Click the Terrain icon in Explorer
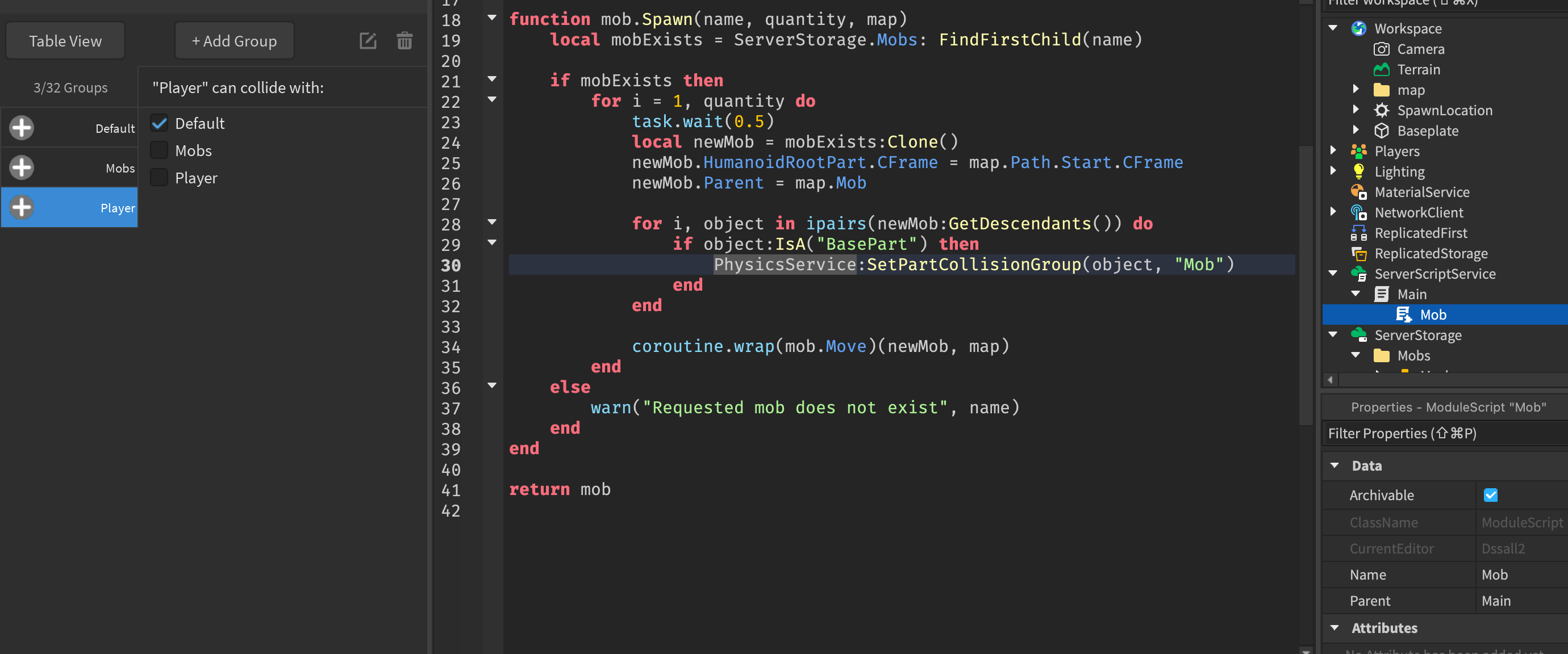The image size is (1568, 654). coord(1382,69)
